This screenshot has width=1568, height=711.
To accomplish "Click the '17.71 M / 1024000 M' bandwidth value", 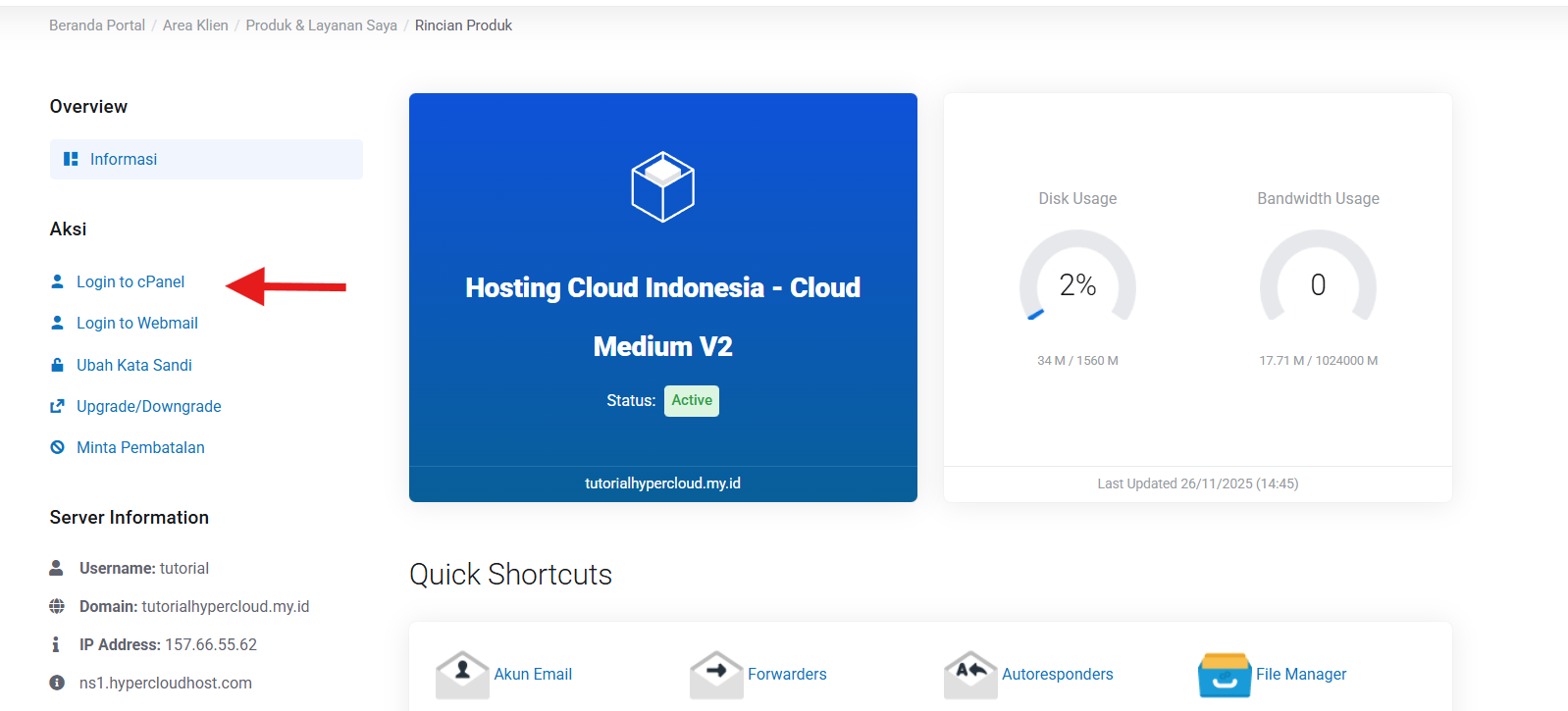I will (1318, 361).
